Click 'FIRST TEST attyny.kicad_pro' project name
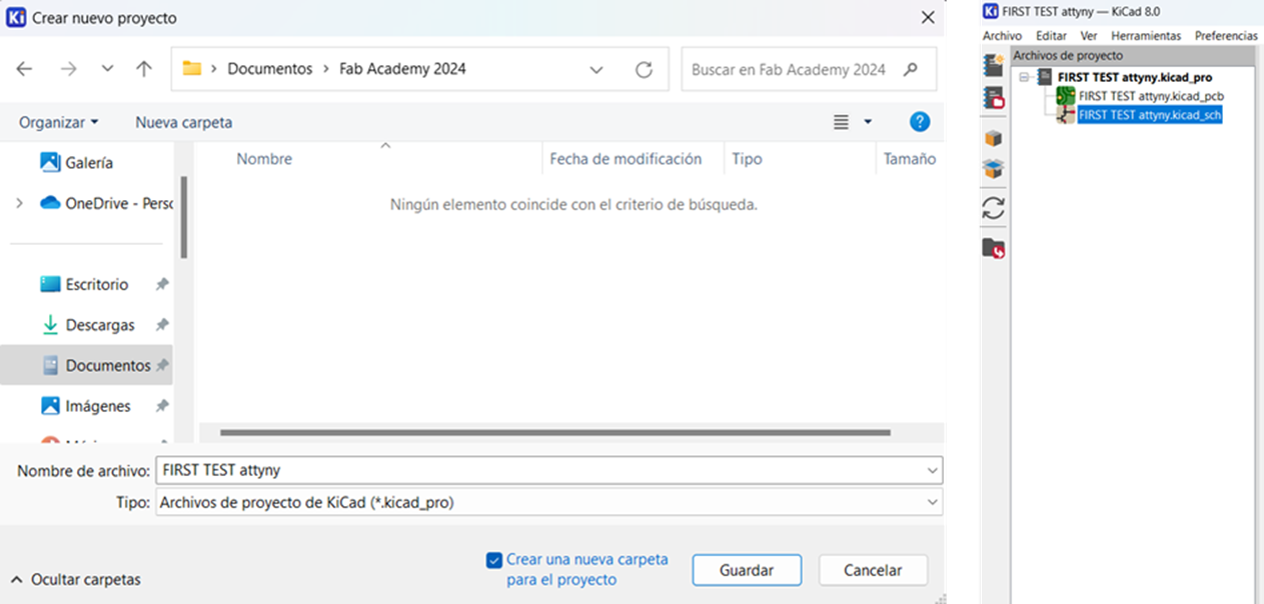 1135,77
